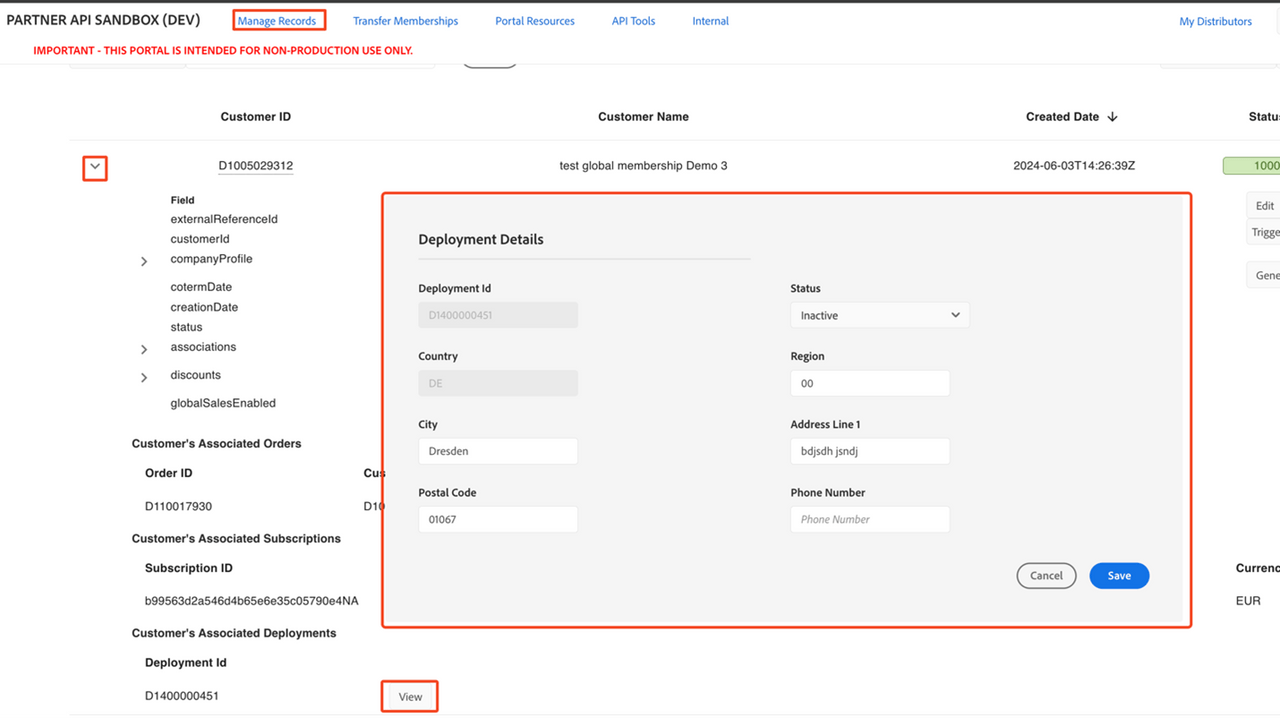Go to Transfer Memberships tab
This screenshot has height=718, width=1280.
pyautogui.click(x=405, y=21)
